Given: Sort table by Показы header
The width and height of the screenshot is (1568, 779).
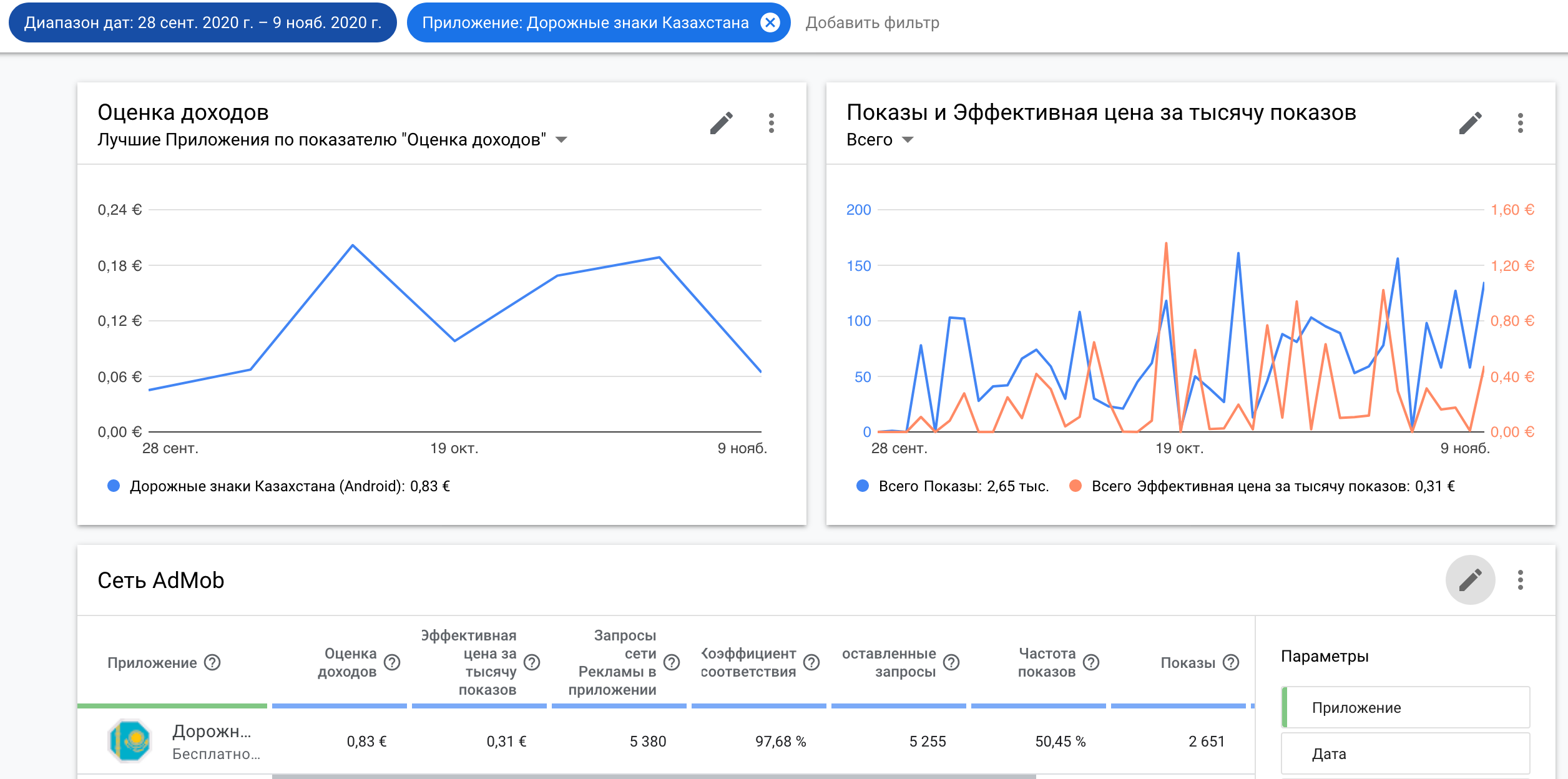Looking at the screenshot, I should coord(1188,663).
